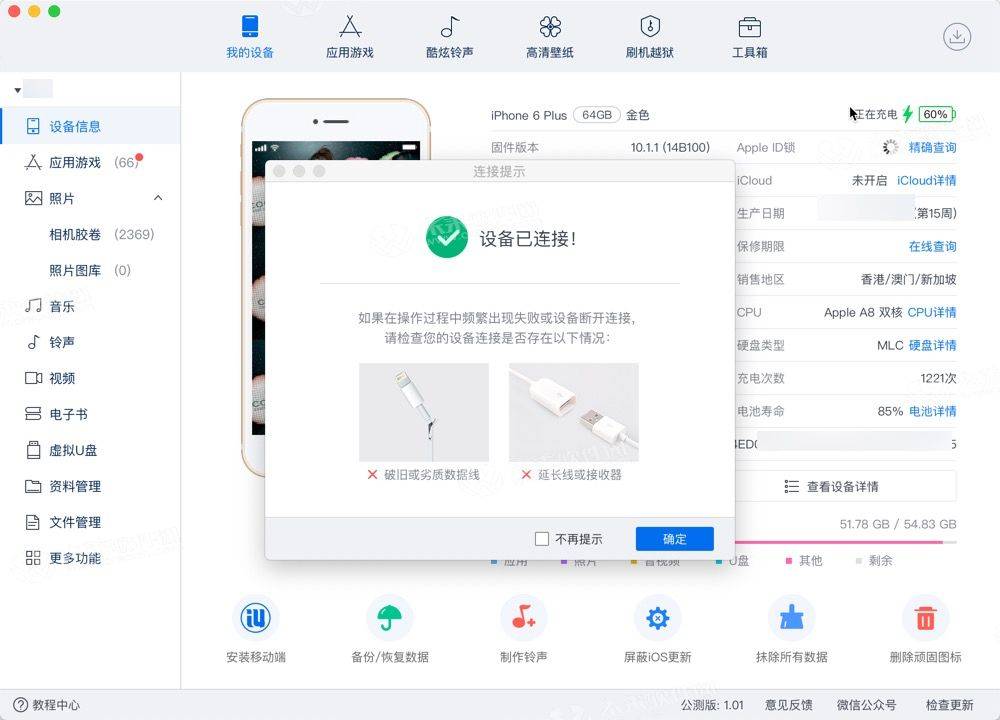Collapse the 照片 section chevron
This screenshot has height=720, width=1000.
click(158, 198)
